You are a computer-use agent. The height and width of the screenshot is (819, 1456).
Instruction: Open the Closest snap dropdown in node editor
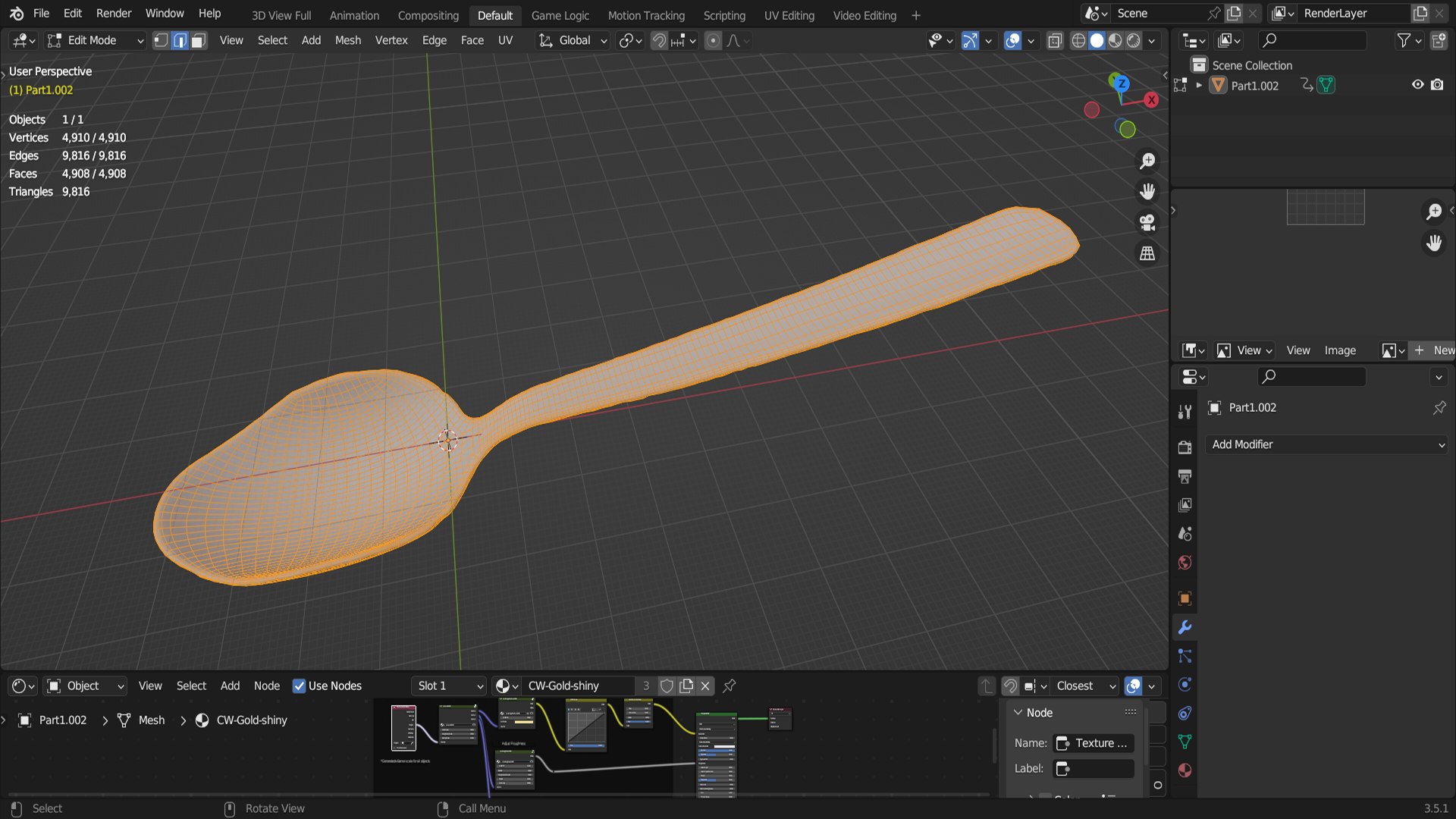[1085, 686]
